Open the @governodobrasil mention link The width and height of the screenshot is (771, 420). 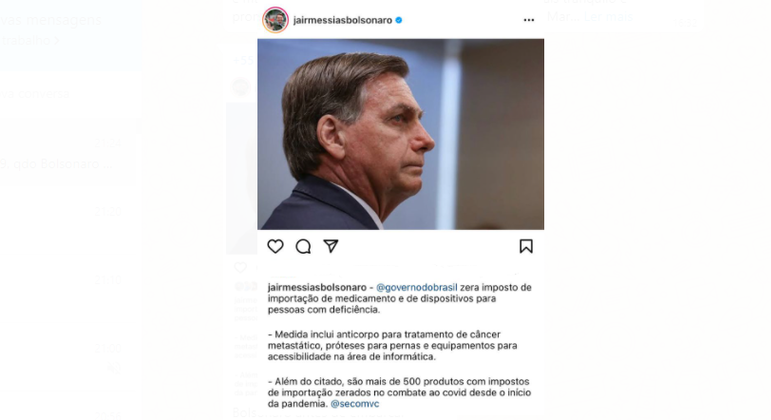click(x=416, y=287)
